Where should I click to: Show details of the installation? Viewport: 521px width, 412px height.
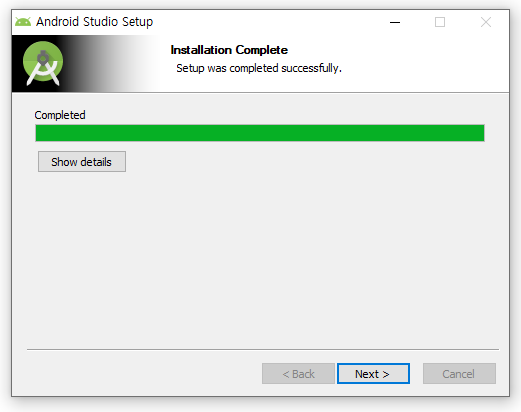pos(82,162)
